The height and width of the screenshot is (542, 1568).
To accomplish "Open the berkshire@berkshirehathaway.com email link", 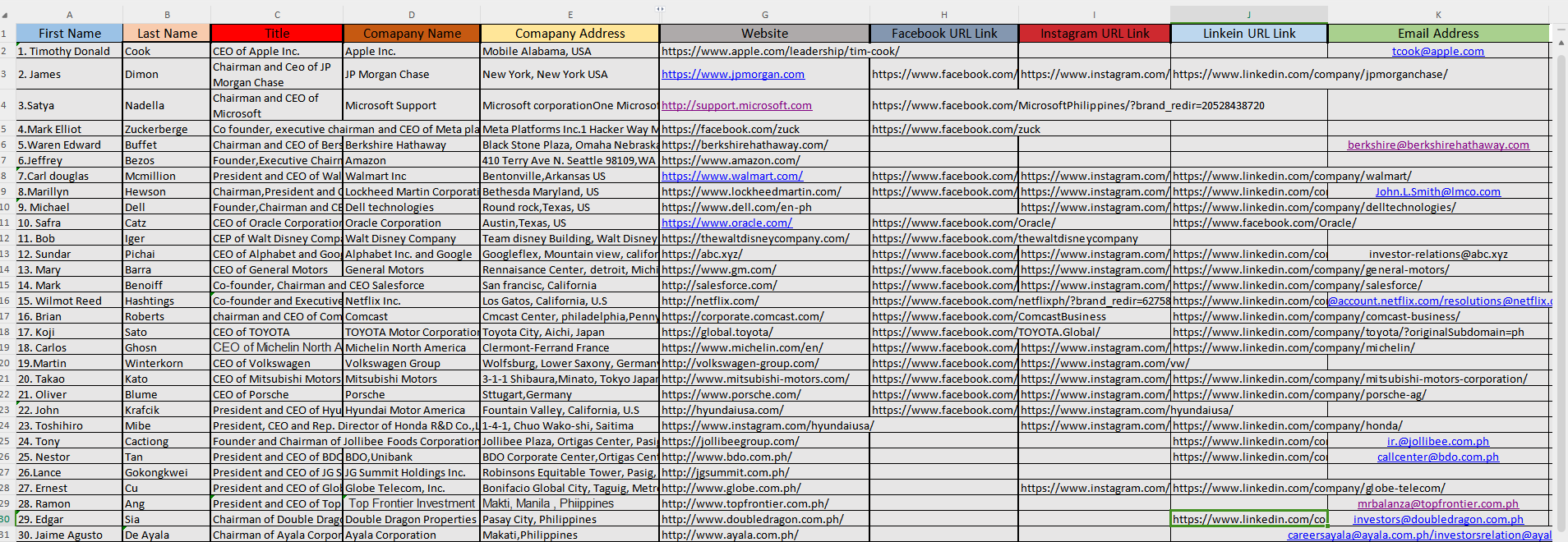I will [1438, 145].
